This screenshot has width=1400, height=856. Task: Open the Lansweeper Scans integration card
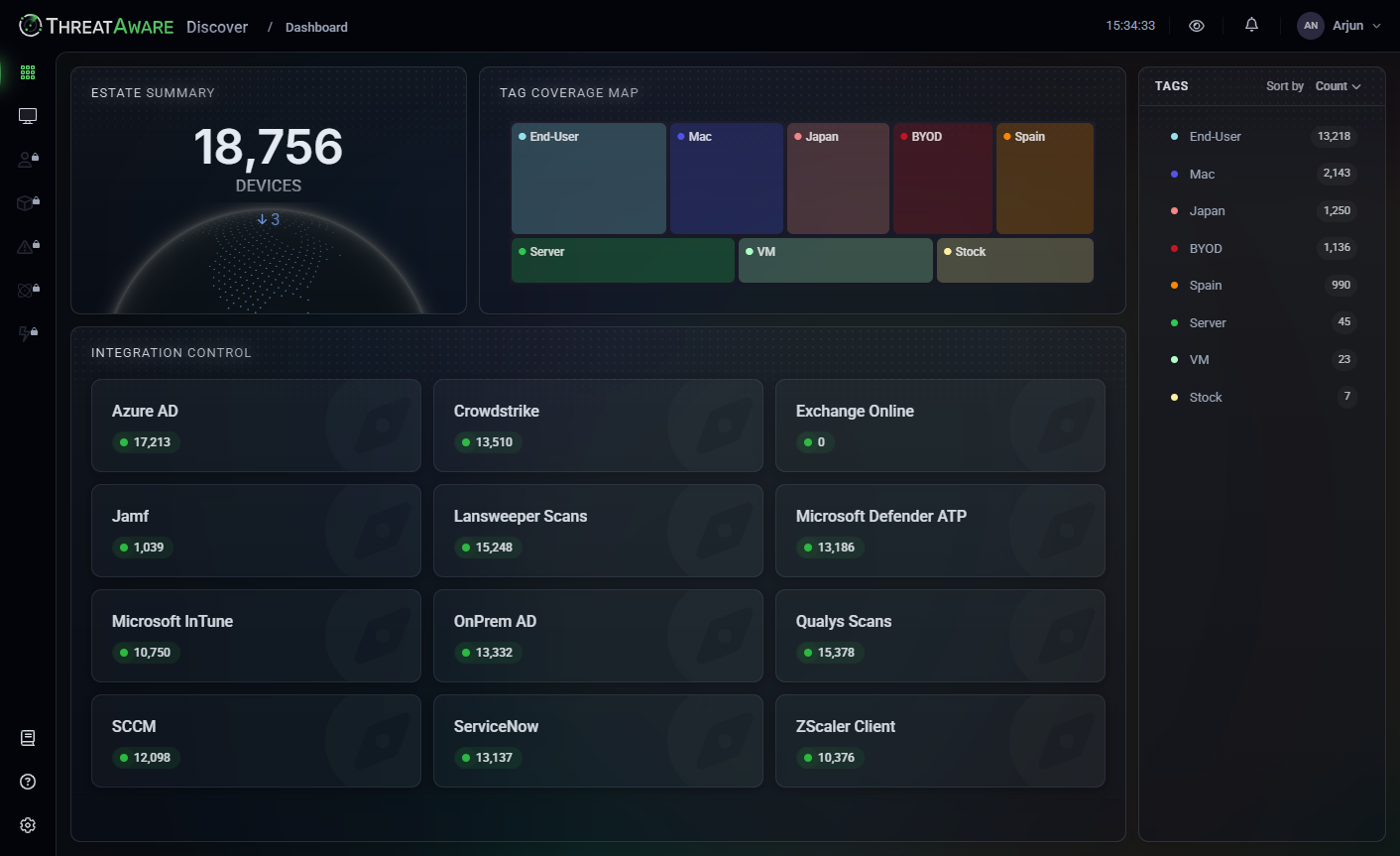tap(598, 531)
